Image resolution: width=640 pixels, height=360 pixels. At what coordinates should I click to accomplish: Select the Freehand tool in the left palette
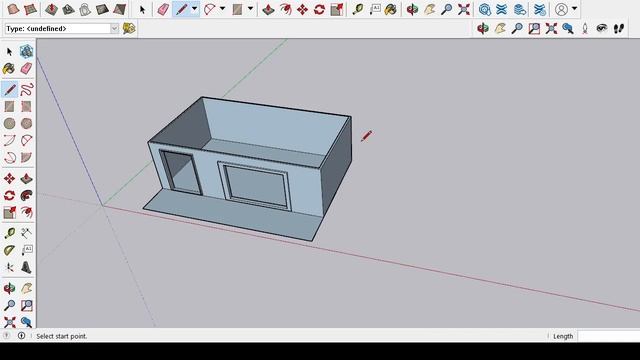pos(26,89)
